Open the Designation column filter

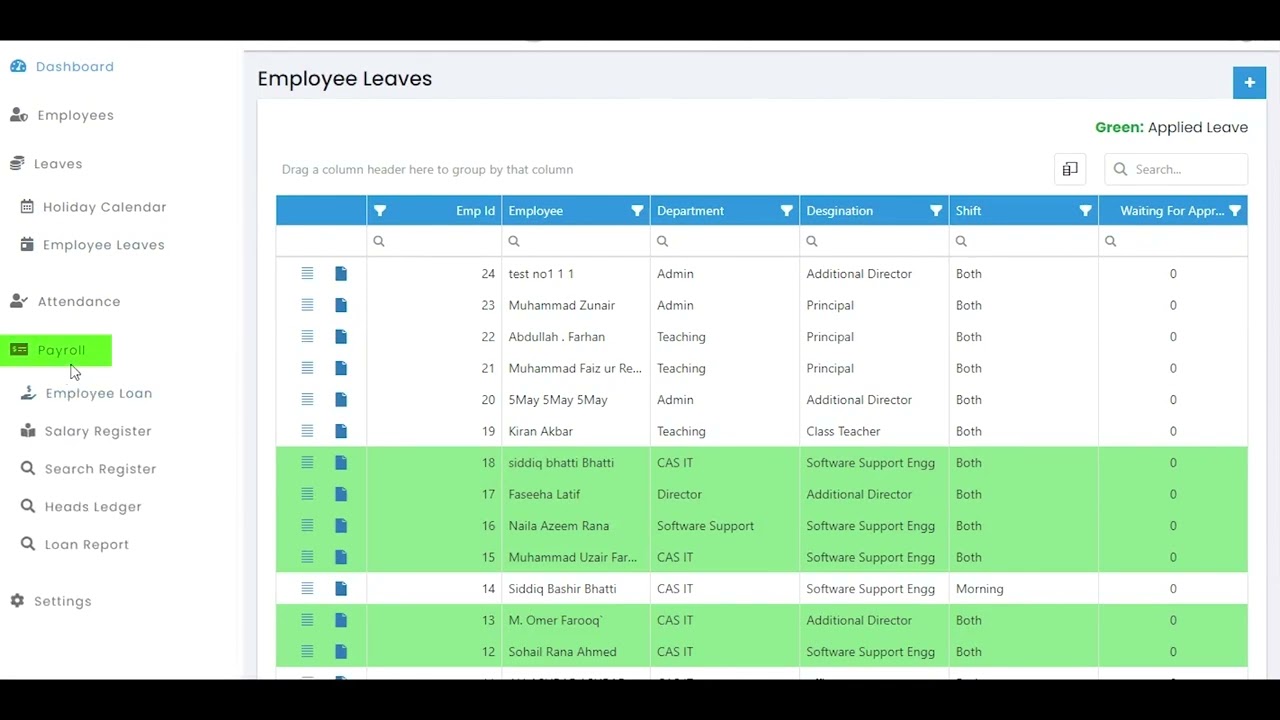pyautogui.click(x=936, y=211)
